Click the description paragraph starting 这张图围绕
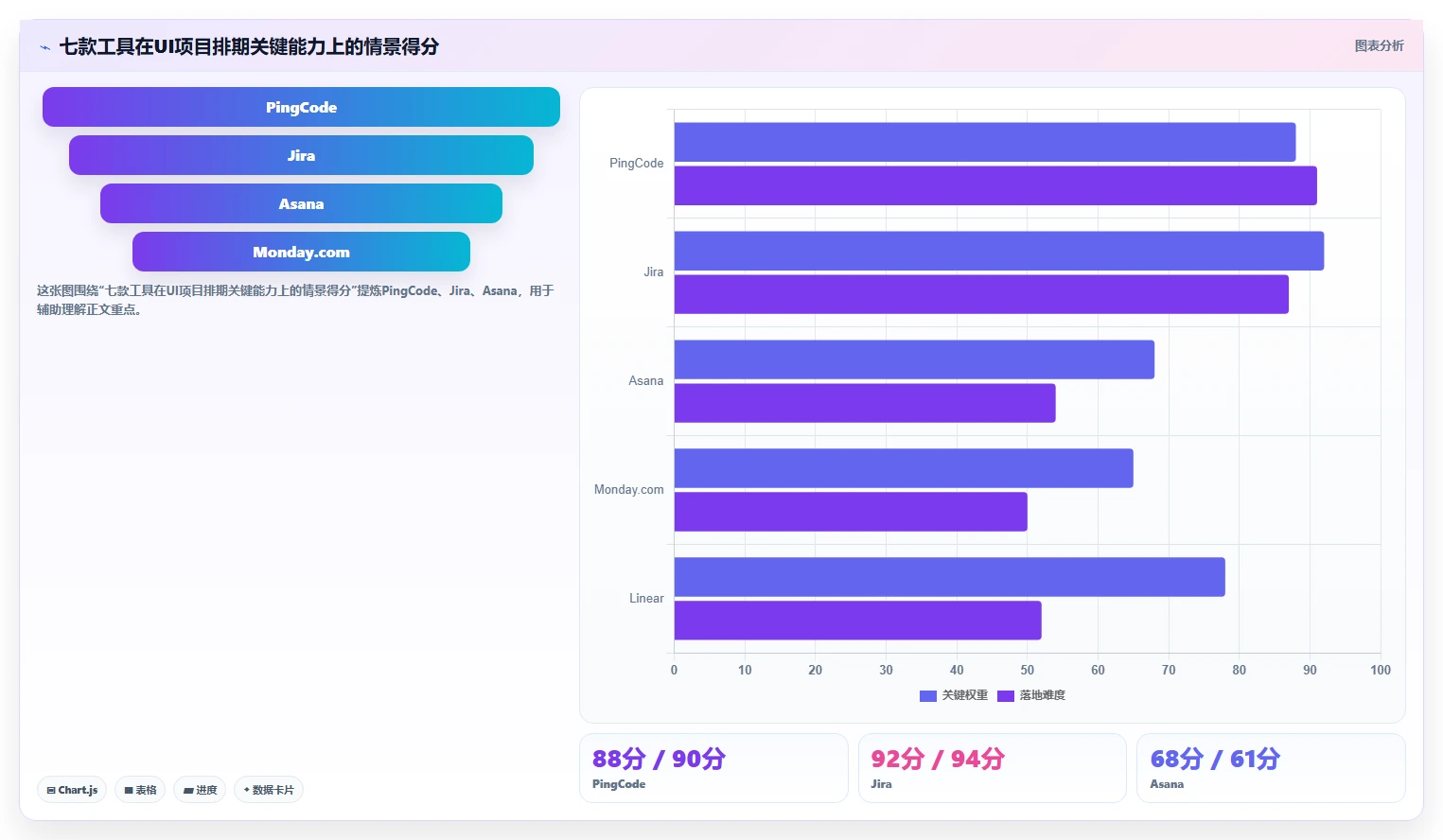The width and height of the screenshot is (1443, 840). [295, 300]
